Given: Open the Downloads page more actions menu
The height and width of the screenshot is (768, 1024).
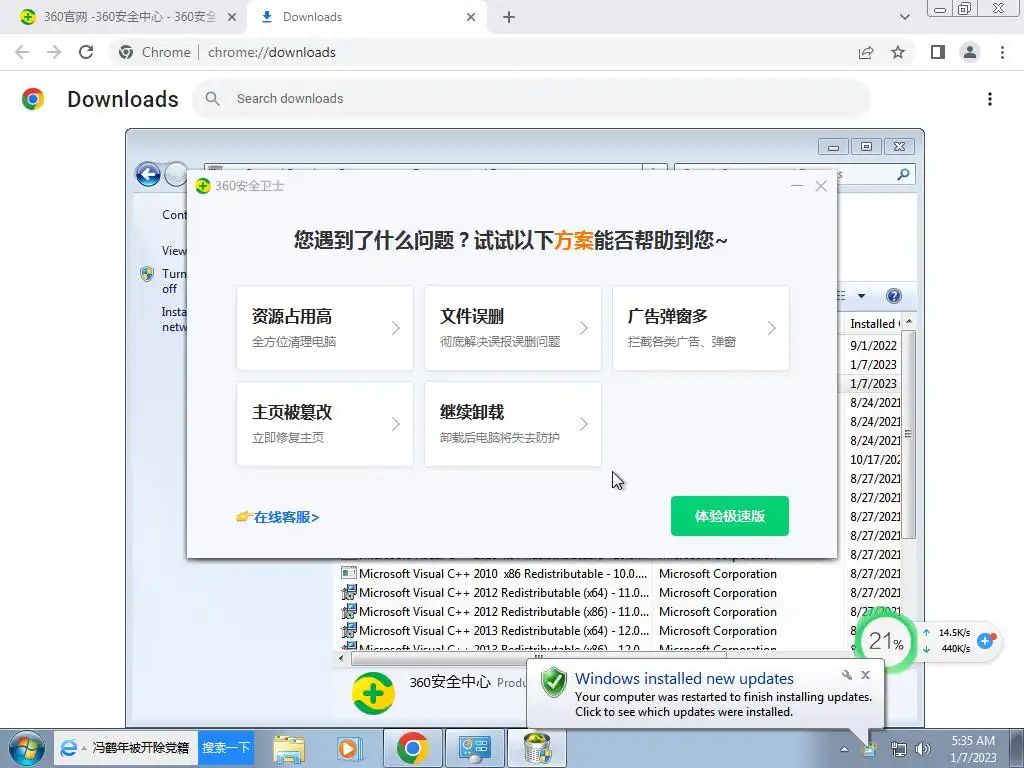Looking at the screenshot, I should pos(990,99).
